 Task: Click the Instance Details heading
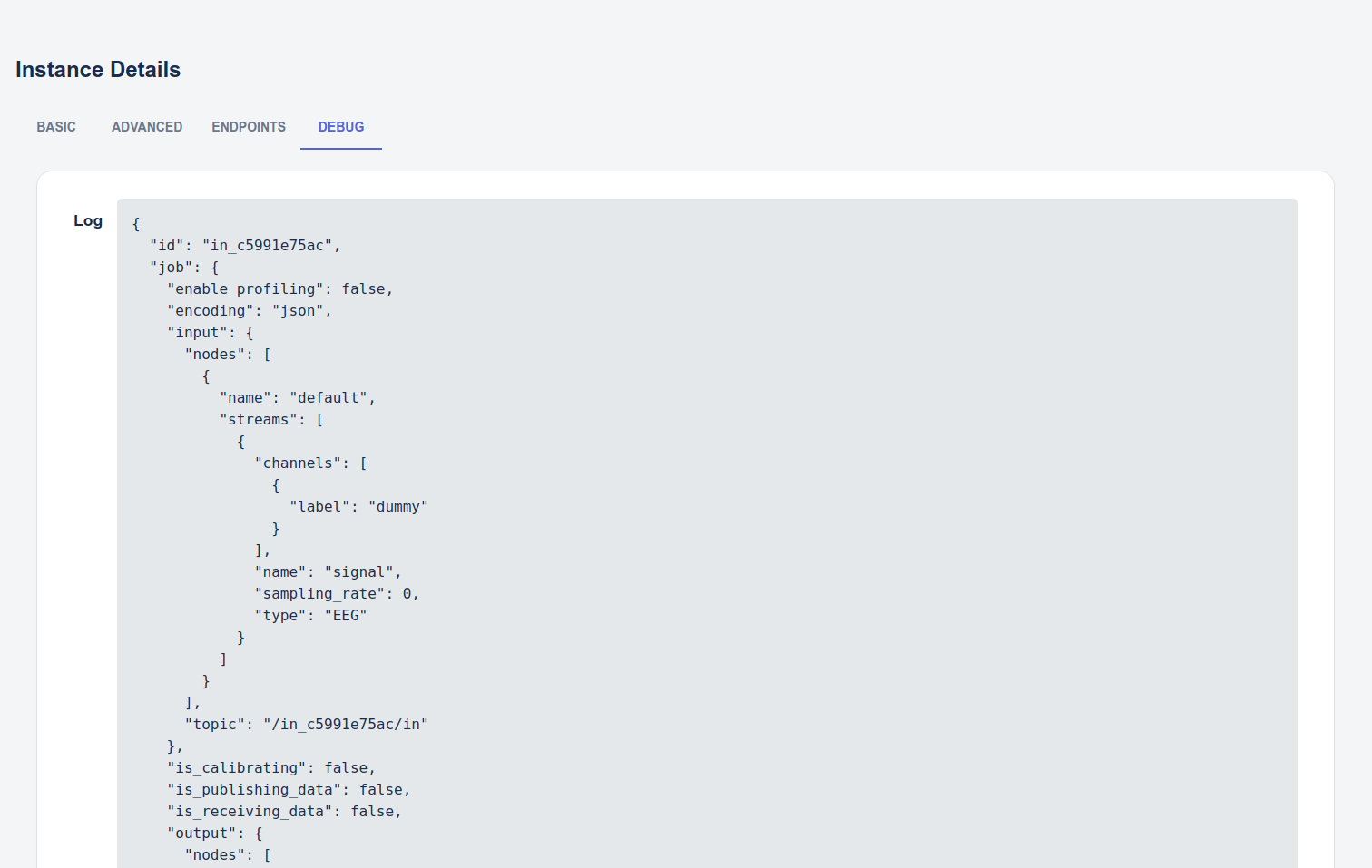[98, 70]
